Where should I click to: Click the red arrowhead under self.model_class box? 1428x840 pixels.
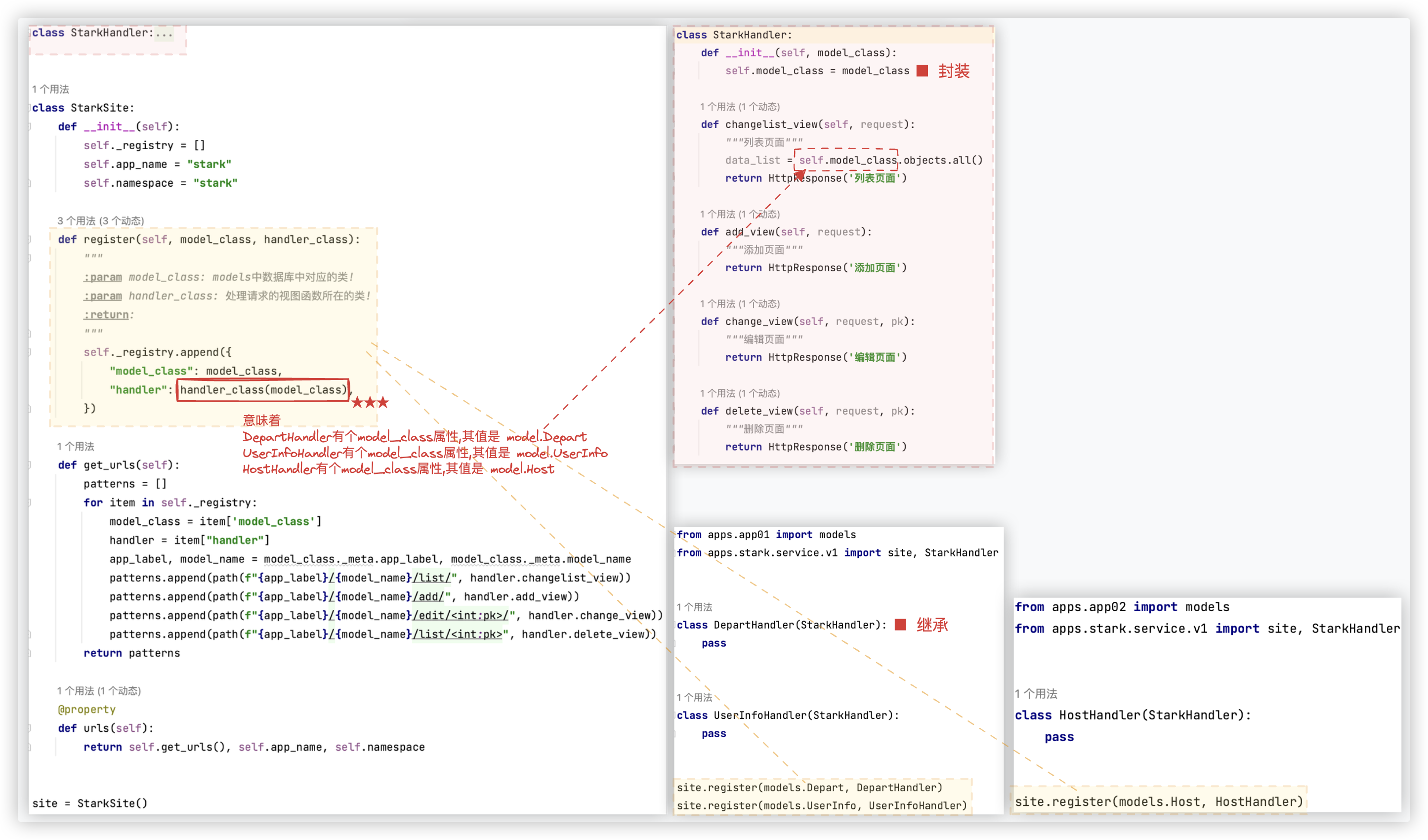pyautogui.click(x=800, y=174)
